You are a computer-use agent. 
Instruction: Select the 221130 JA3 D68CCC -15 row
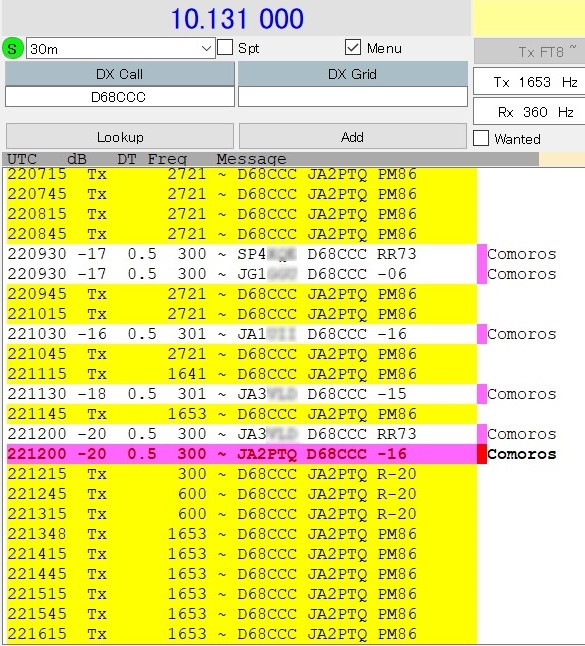click(242, 394)
